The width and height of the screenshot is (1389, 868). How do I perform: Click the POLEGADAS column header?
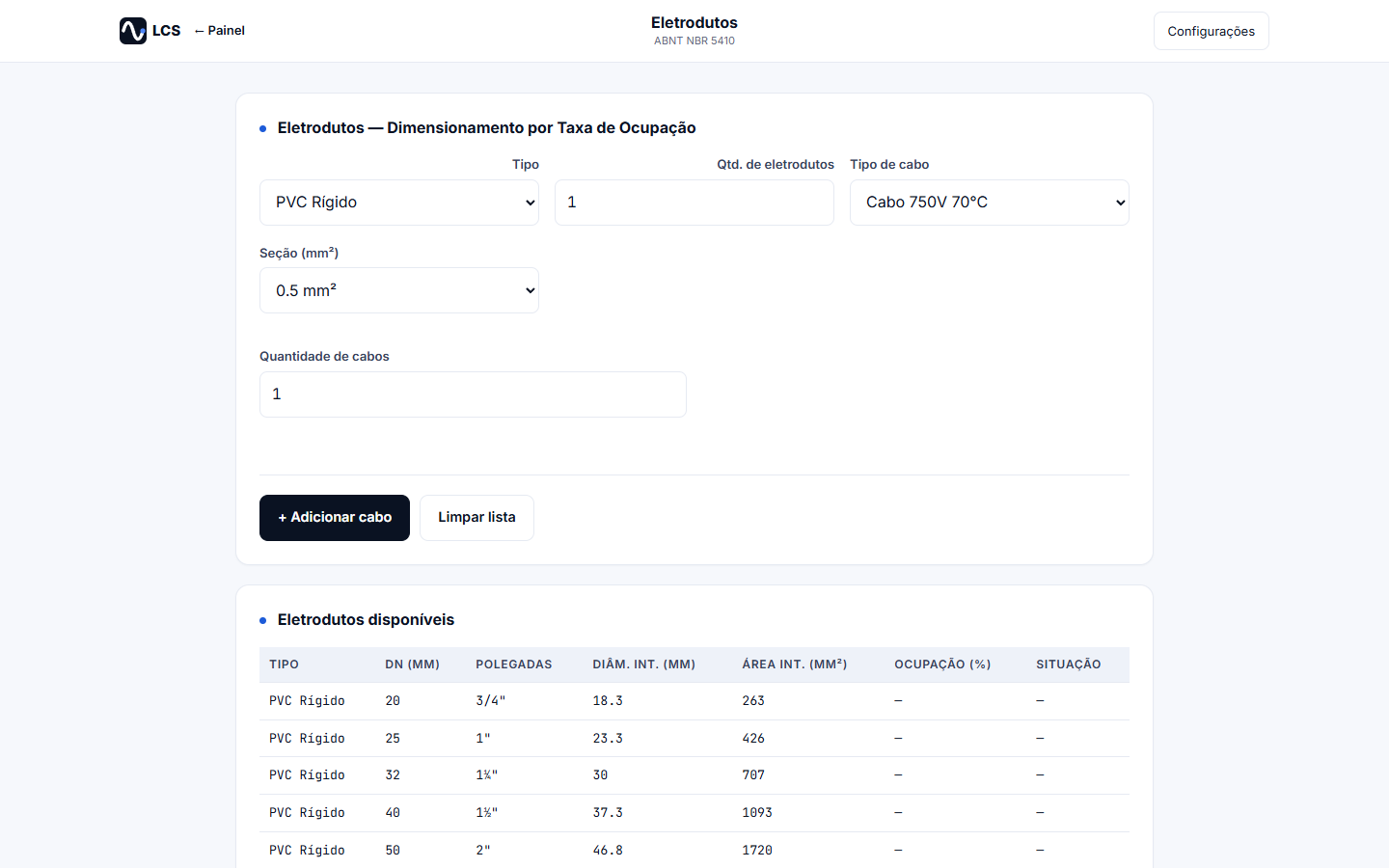(x=514, y=665)
